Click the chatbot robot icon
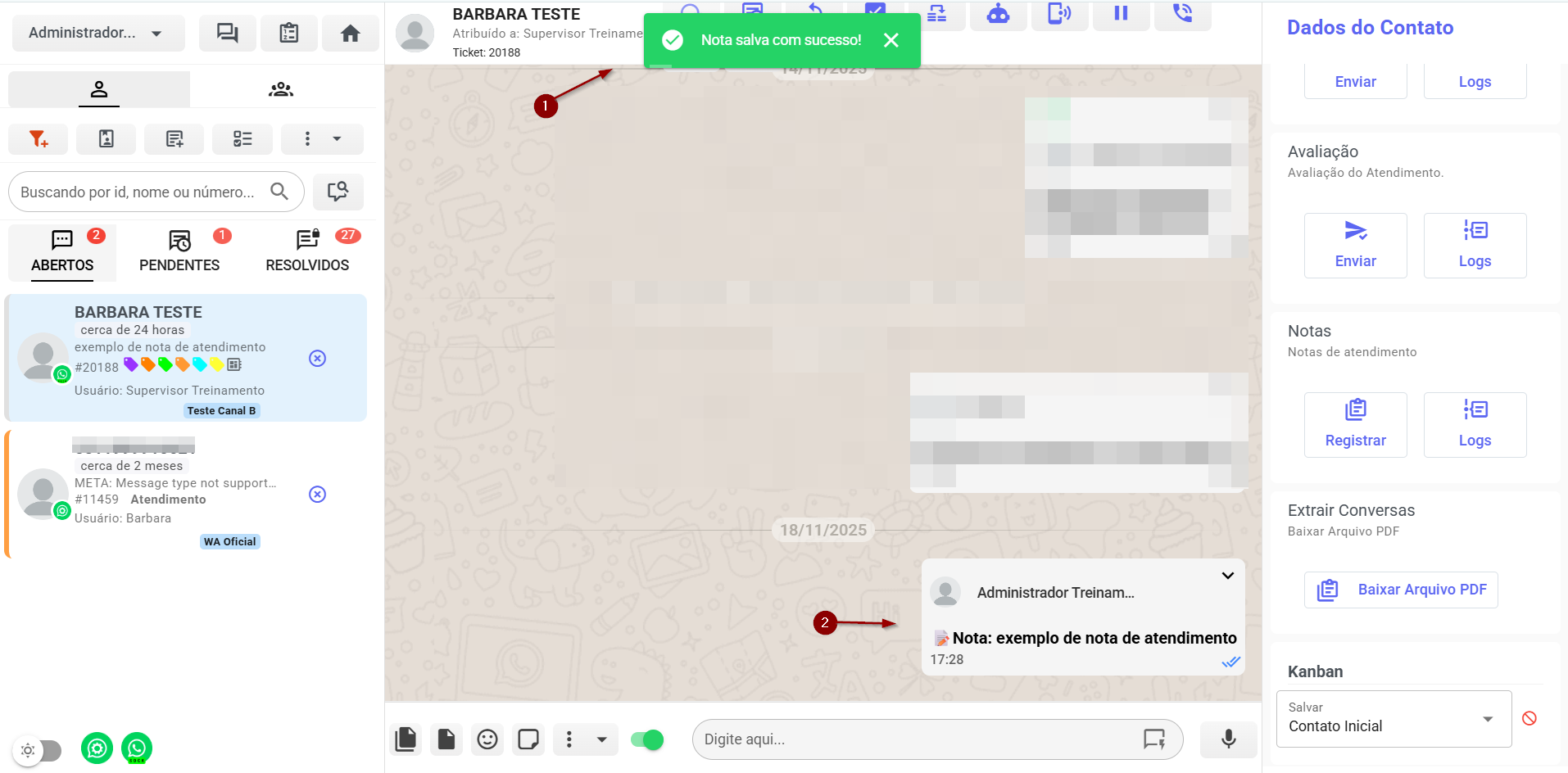Screen dimensions: 1568x773 (x=998, y=14)
